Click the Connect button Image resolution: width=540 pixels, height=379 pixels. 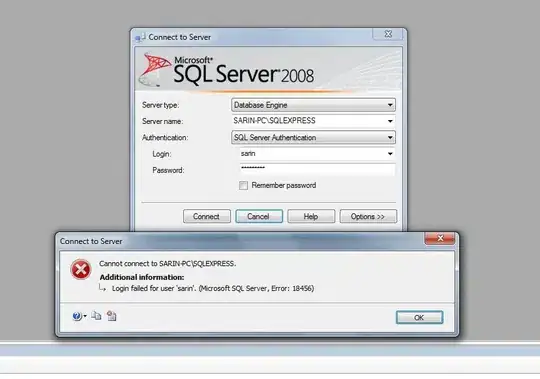pos(207,216)
